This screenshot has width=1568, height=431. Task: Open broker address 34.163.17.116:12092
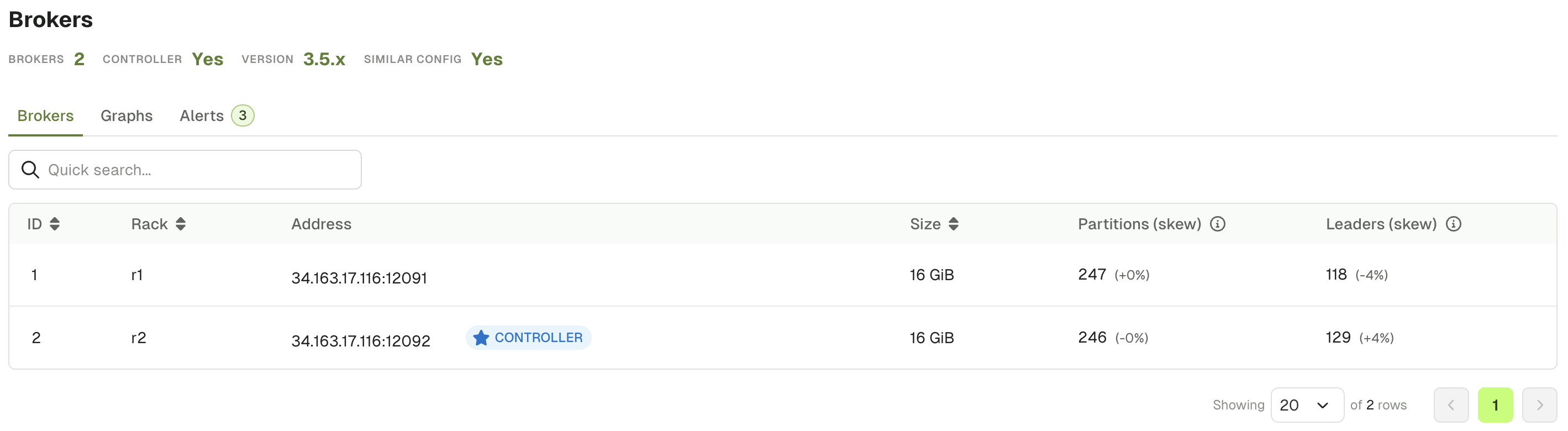point(361,340)
